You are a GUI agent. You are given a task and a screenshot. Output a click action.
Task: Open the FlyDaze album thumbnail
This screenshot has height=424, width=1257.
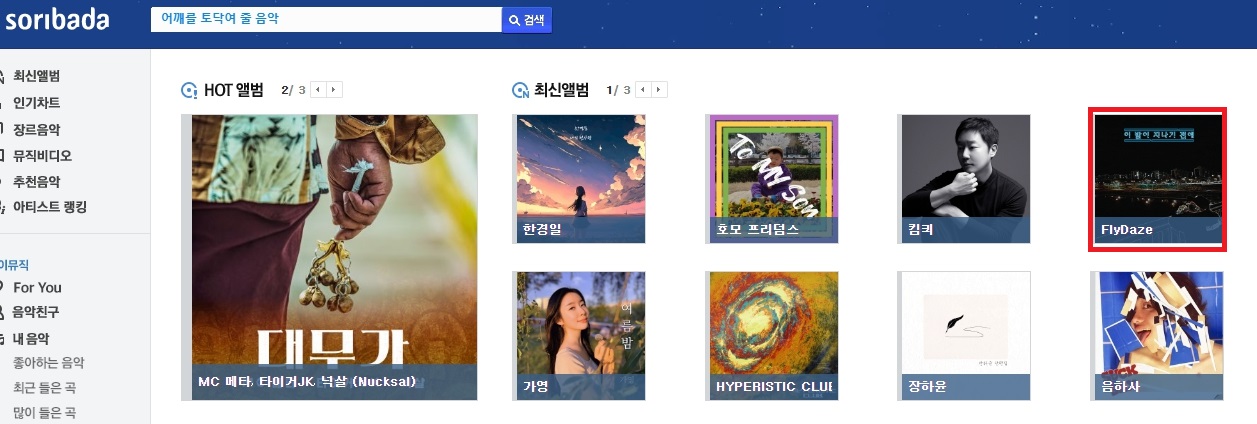point(1158,179)
